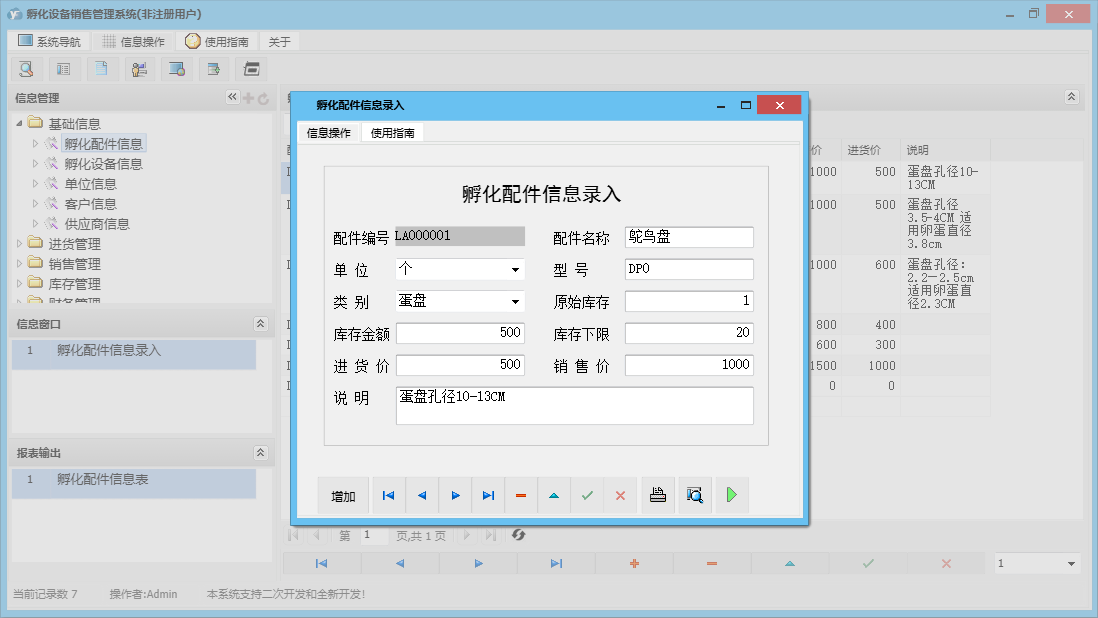The width and height of the screenshot is (1098, 618).
Task: Click into the 配件名称 text field
Action: pyautogui.click(x=688, y=238)
